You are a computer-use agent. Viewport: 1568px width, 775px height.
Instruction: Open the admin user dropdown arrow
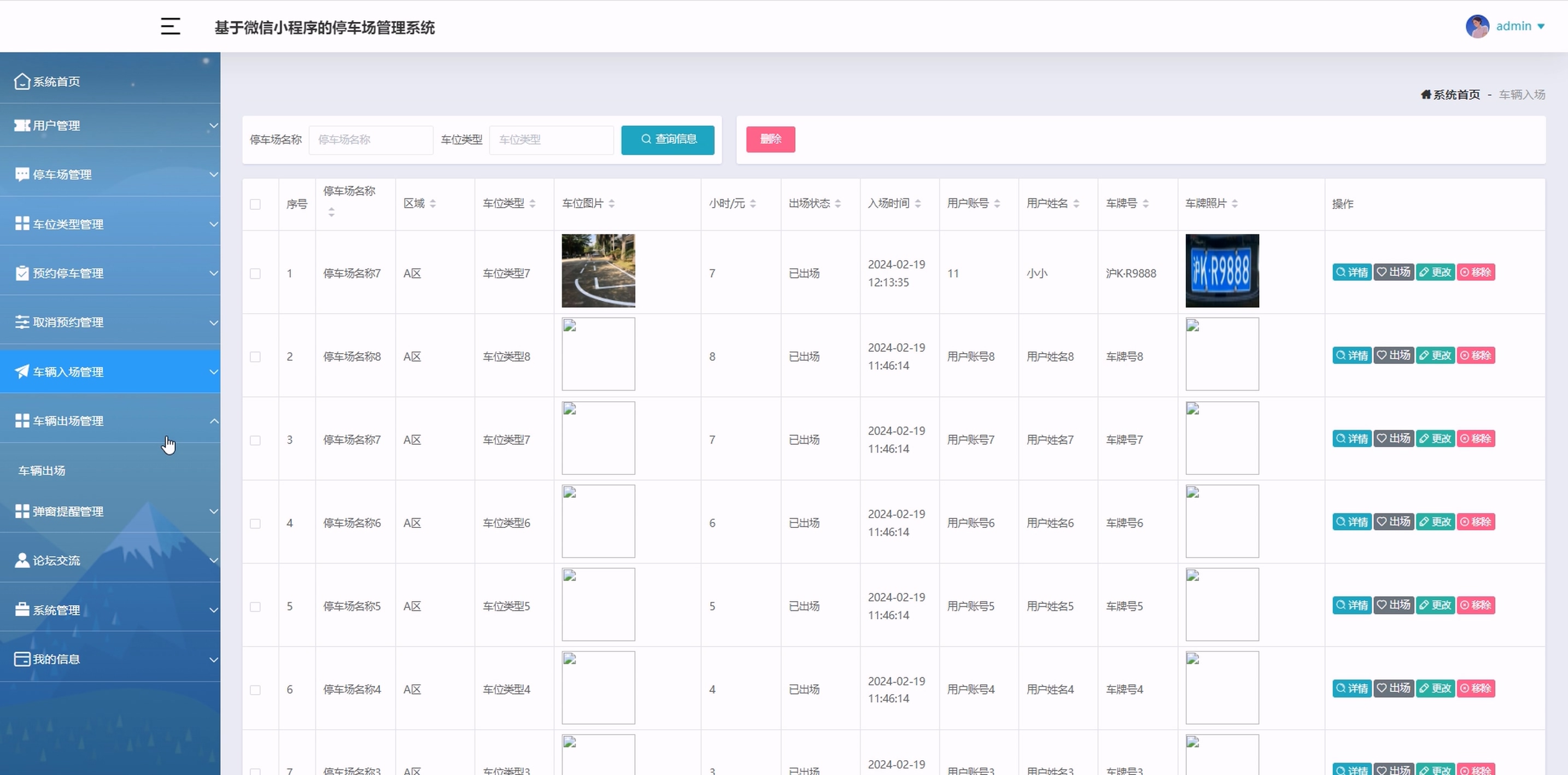(1541, 26)
